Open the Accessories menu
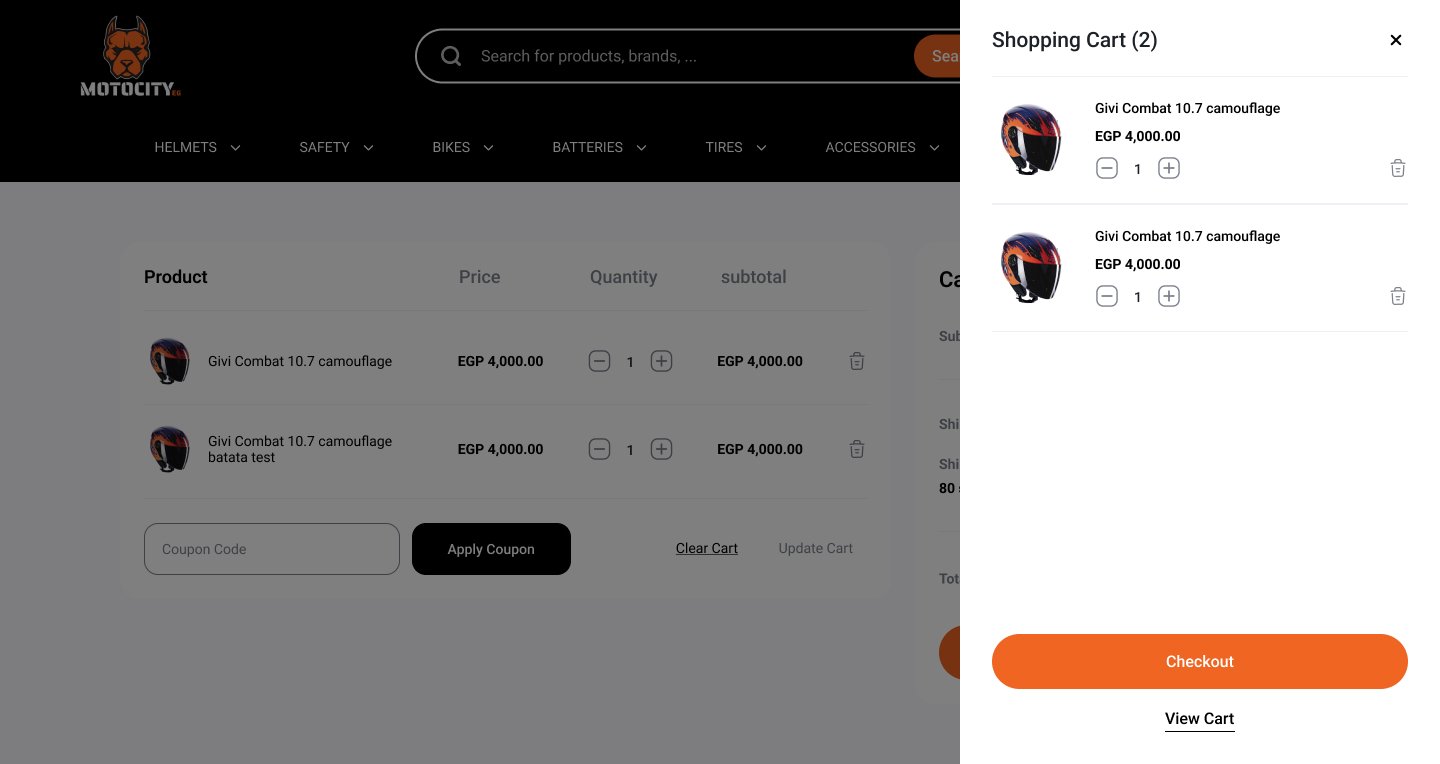Image resolution: width=1440 pixels, height=764 pixels. [x=882, y=147]
